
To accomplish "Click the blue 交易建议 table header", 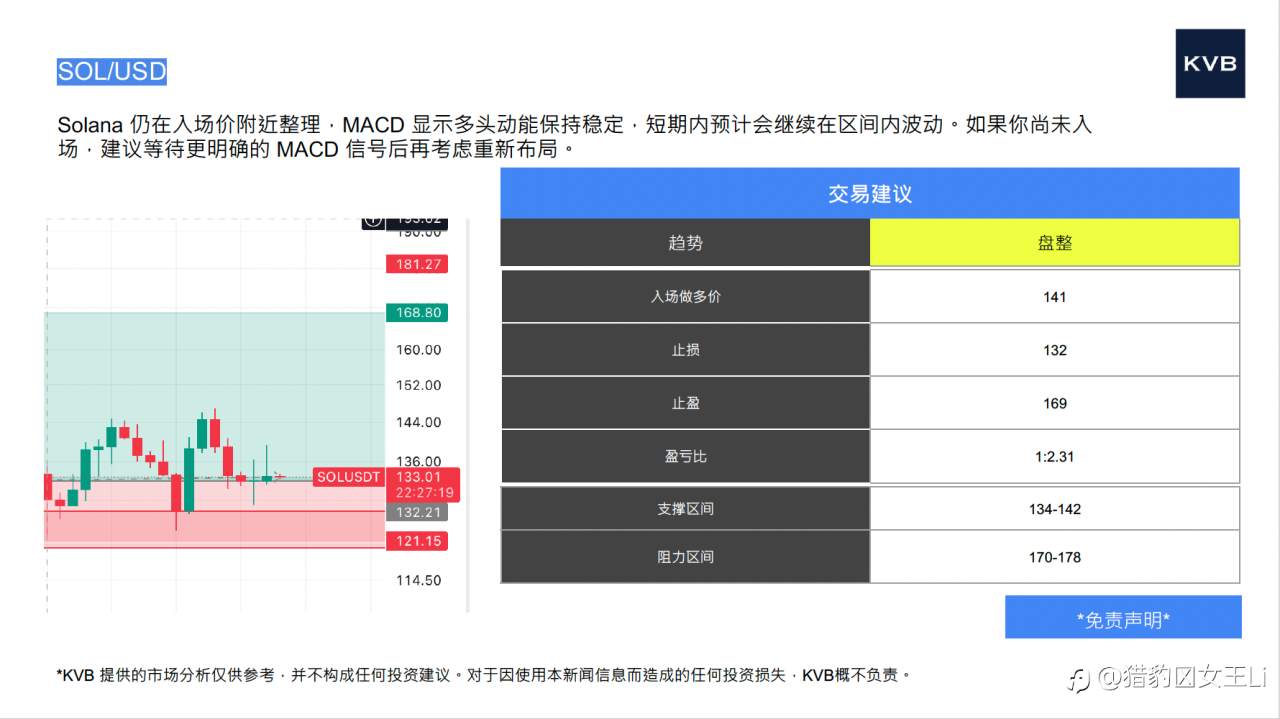I will click(870, 194).
